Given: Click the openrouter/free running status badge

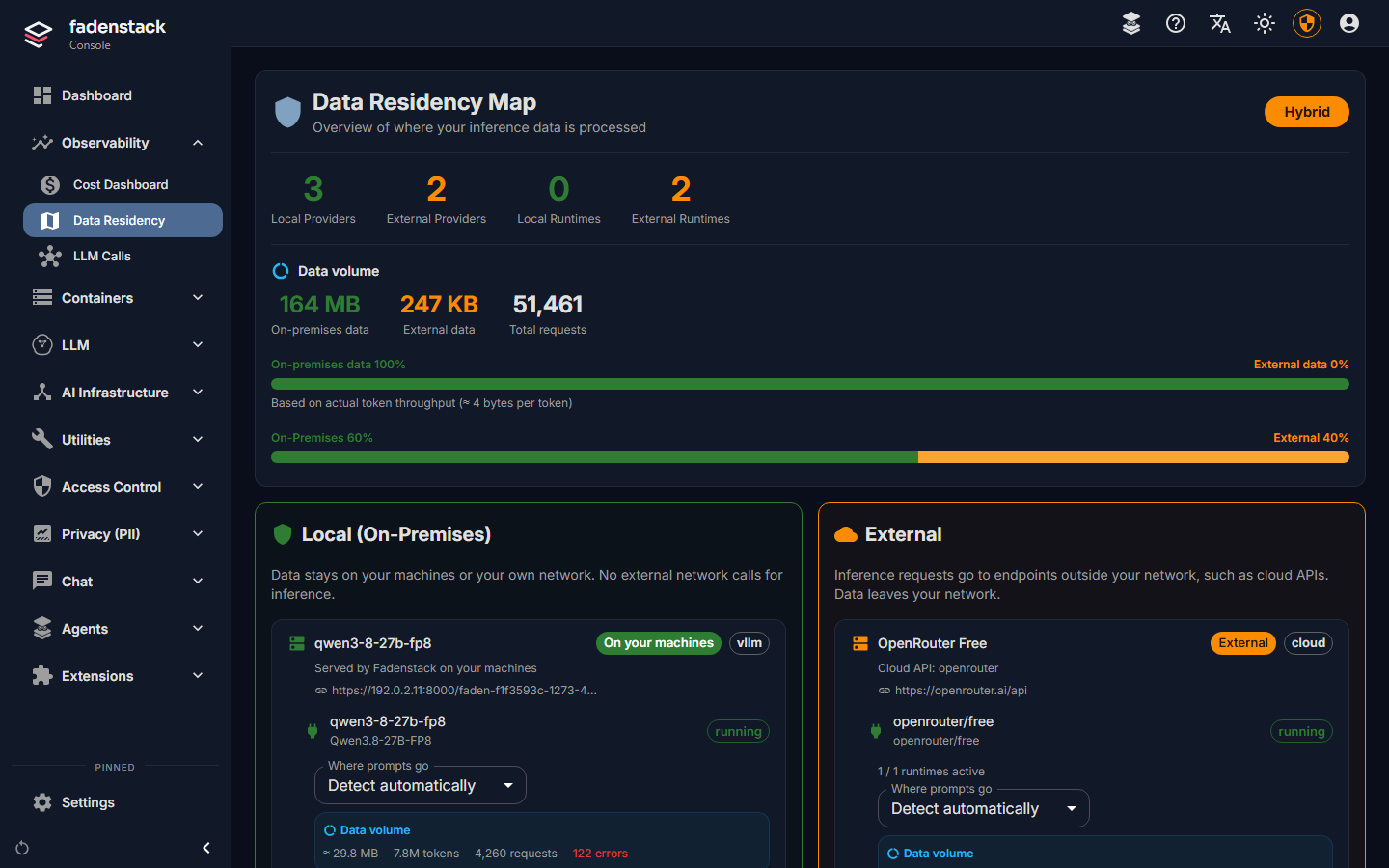Looking at the screenshot, I should coord(1301,731).
